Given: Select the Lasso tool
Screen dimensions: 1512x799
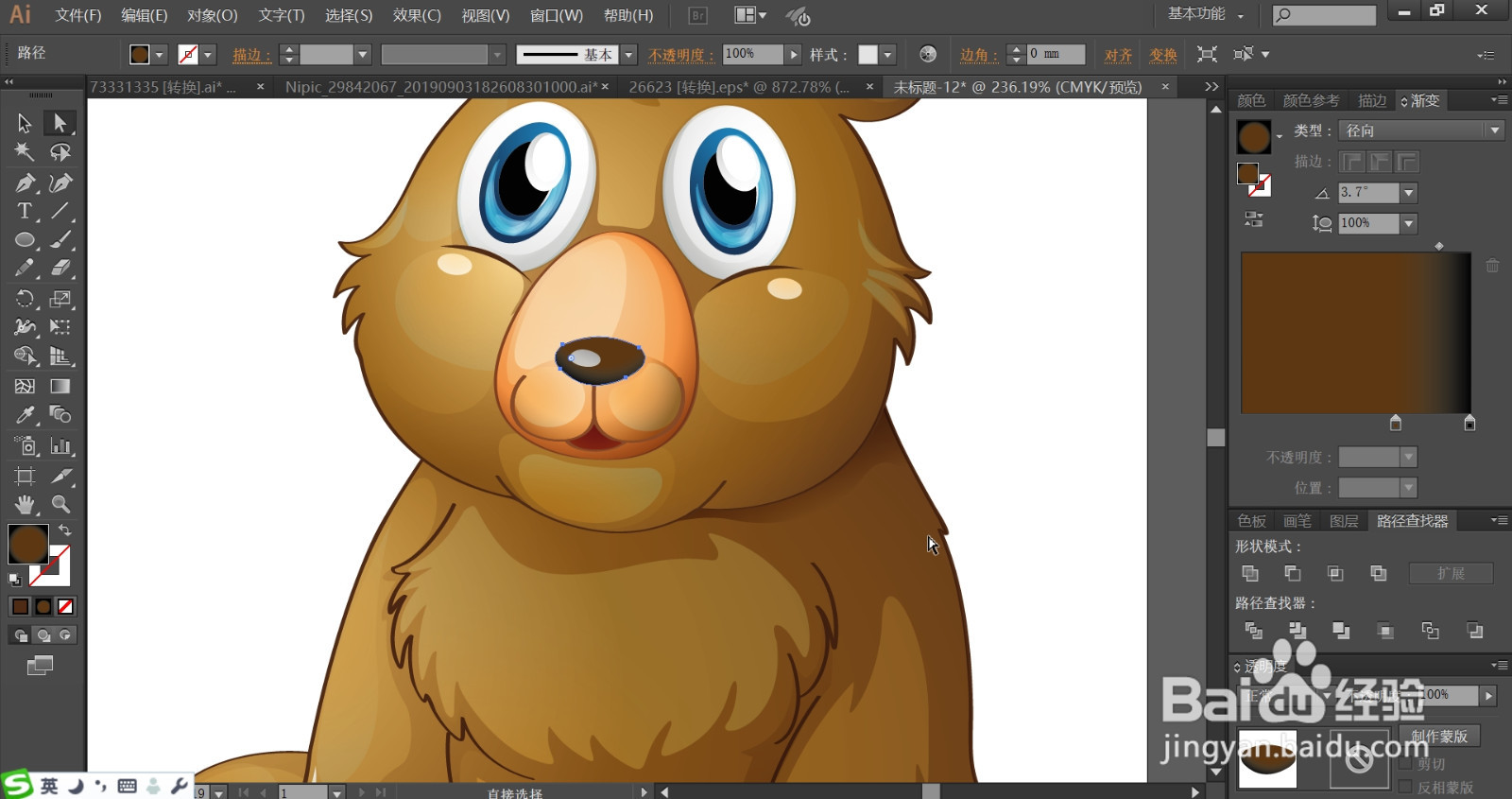Looking at the screenshot, I should (60, 152).
